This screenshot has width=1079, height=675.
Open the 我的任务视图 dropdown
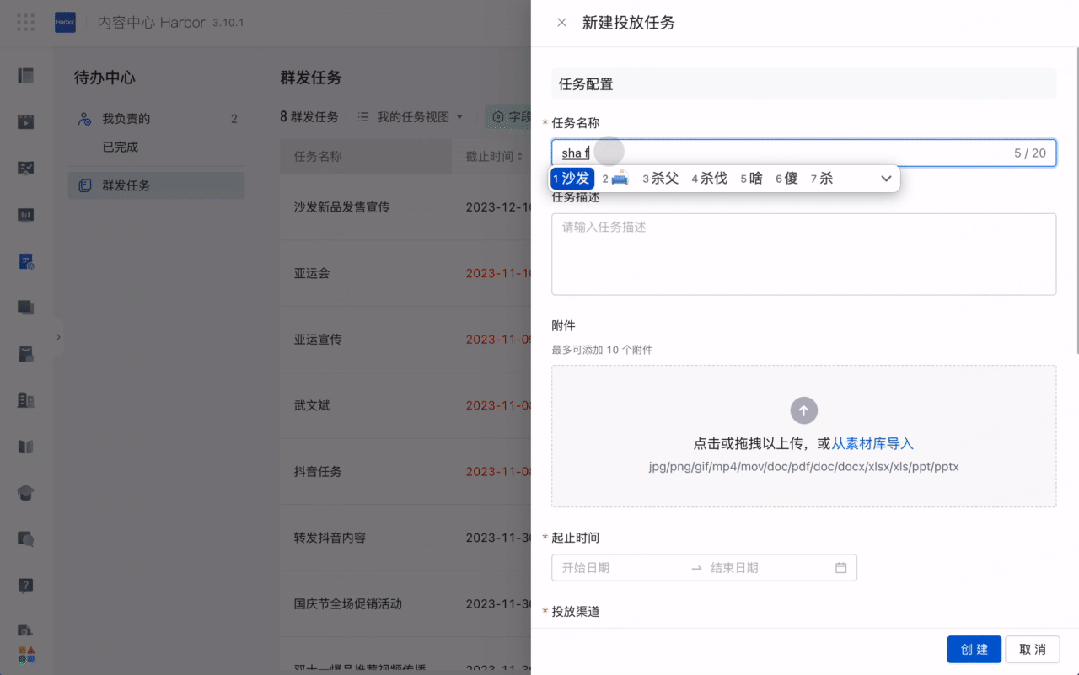[411, 117]
